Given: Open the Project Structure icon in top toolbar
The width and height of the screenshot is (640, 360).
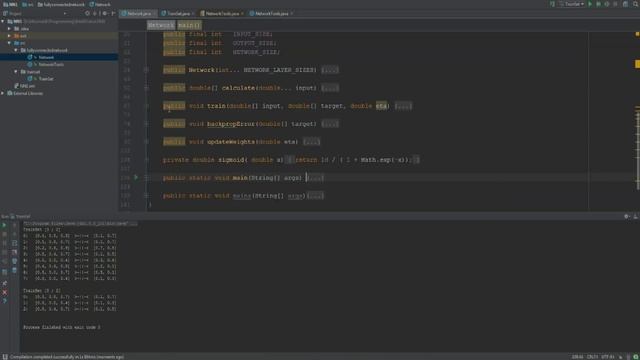Looking at the screenshot, I should click(x=625, y=4).
